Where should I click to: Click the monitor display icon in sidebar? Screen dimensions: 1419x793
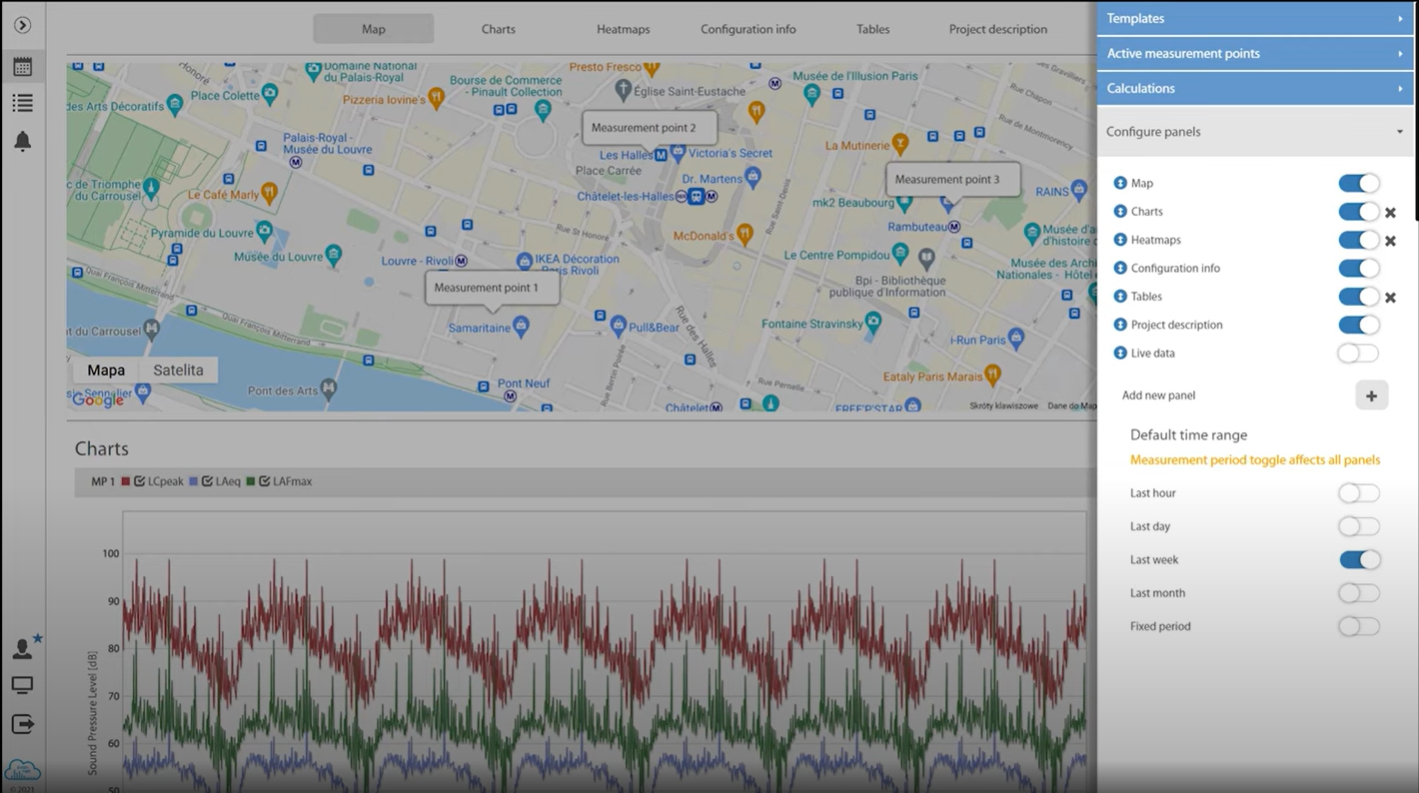point(22,686)
